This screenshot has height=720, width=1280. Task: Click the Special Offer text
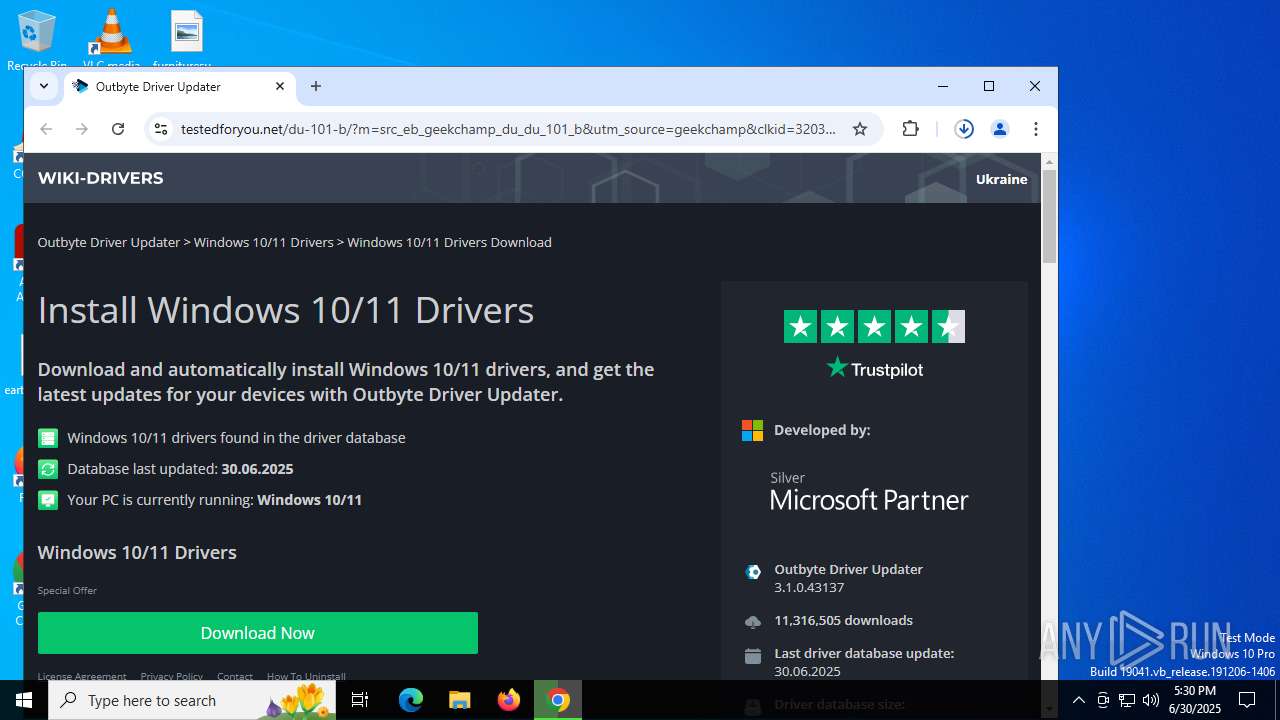pyautogui.click(x=67, y=591)
